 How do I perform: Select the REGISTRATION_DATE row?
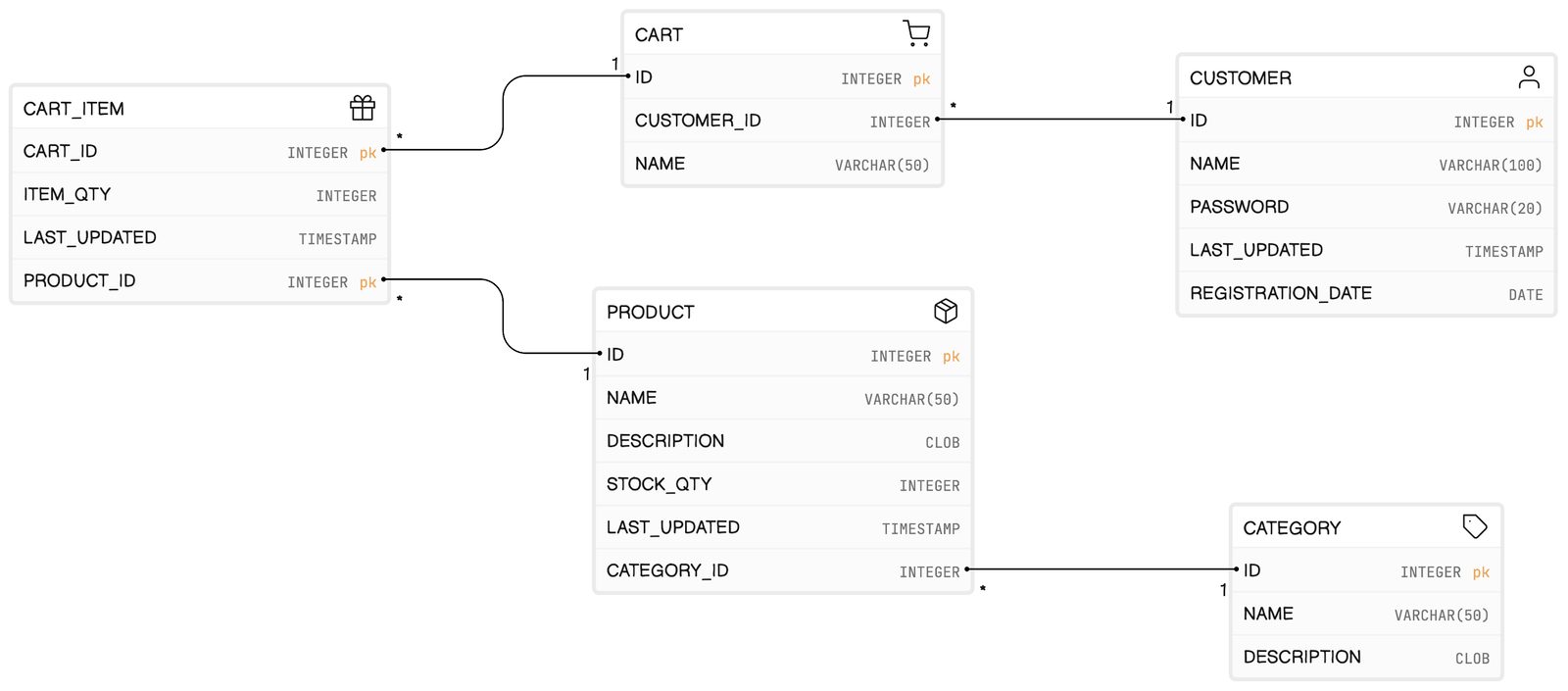click(x=1366, y=293)
